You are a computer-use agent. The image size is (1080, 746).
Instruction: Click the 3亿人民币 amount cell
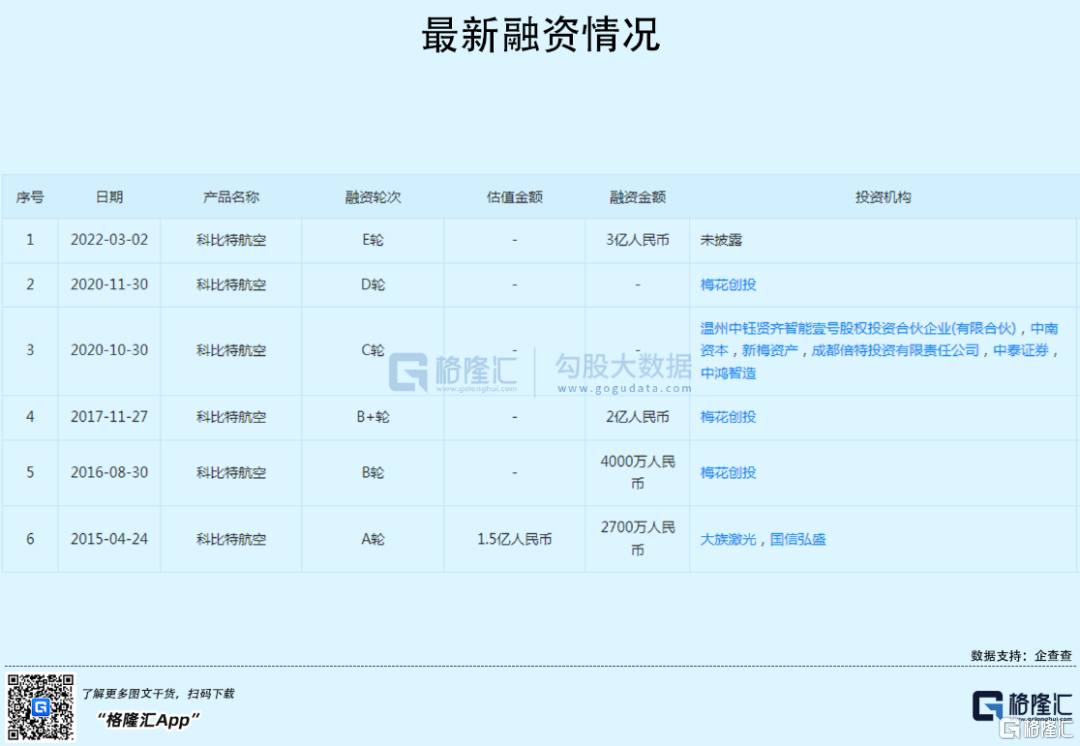click(637, 240)
